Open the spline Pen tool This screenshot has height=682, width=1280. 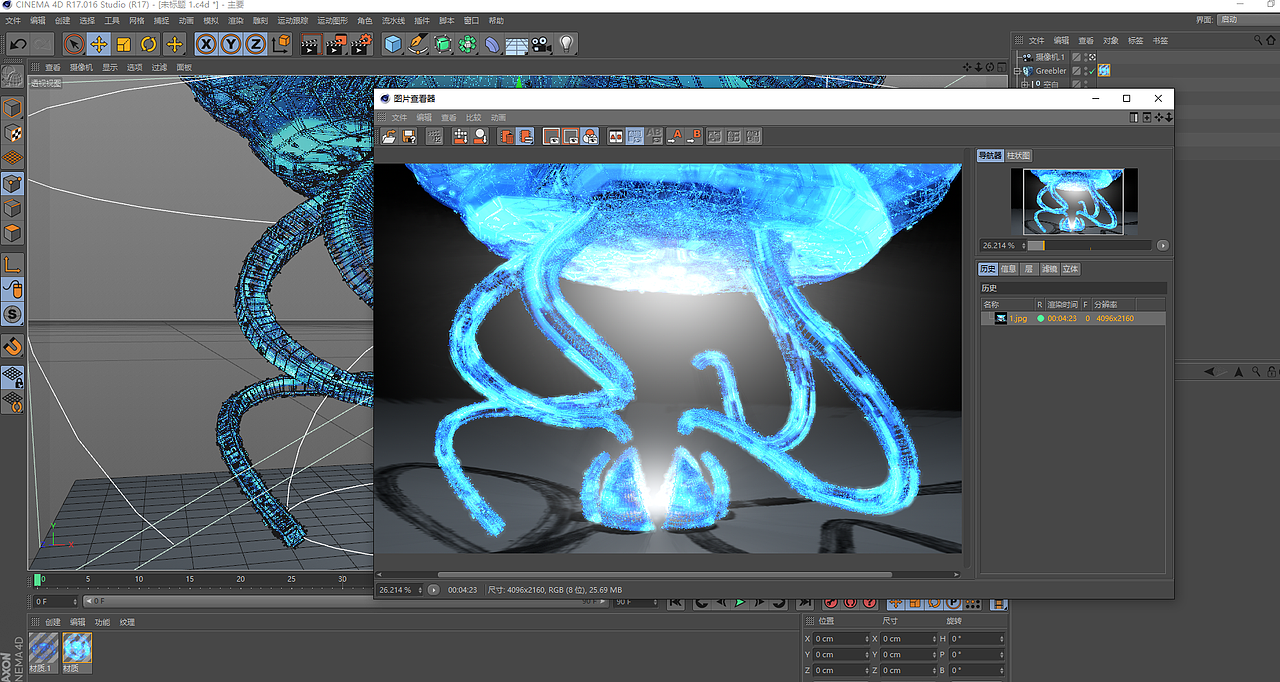click(x=418, y=44)
